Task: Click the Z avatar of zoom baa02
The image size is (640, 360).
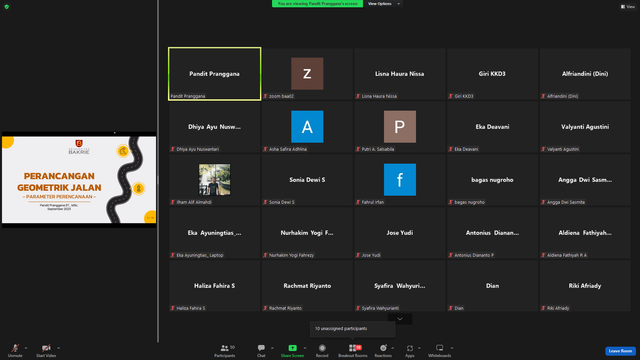Action: (307, 73)
